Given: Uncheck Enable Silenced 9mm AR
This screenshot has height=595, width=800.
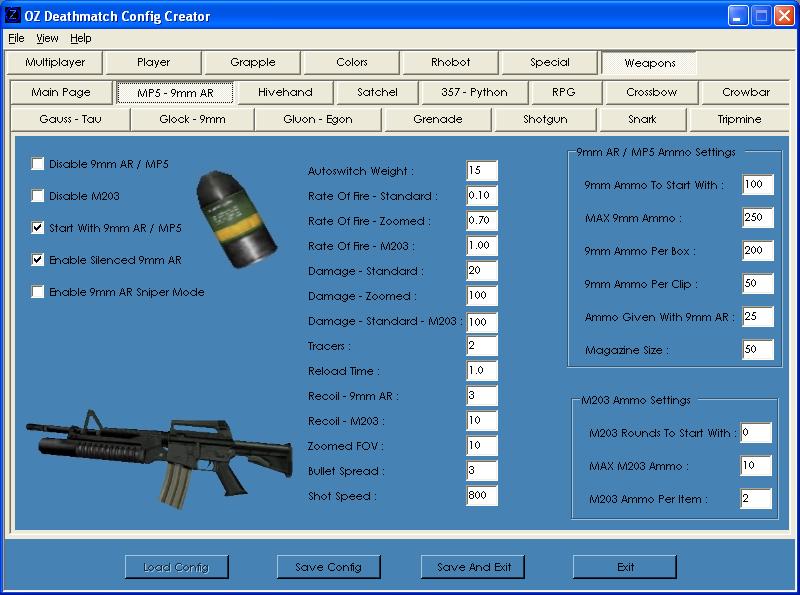Looking at the screenshot, I should pos(37,260).
